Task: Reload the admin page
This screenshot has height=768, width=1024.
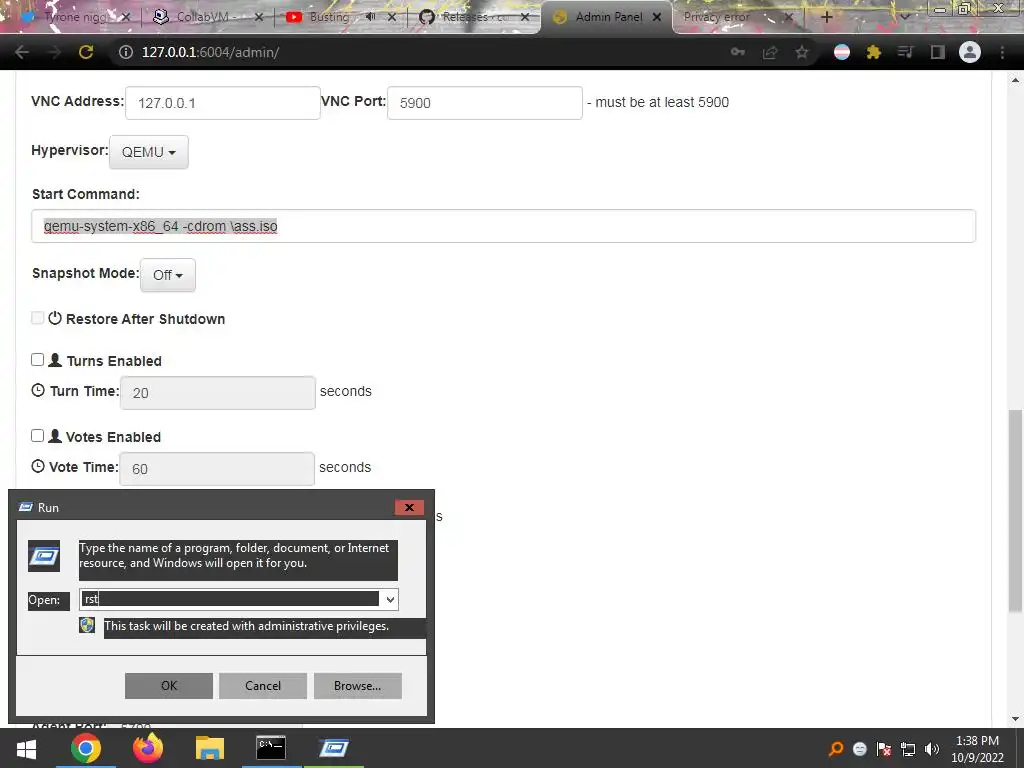Action: tap(86, 52)
